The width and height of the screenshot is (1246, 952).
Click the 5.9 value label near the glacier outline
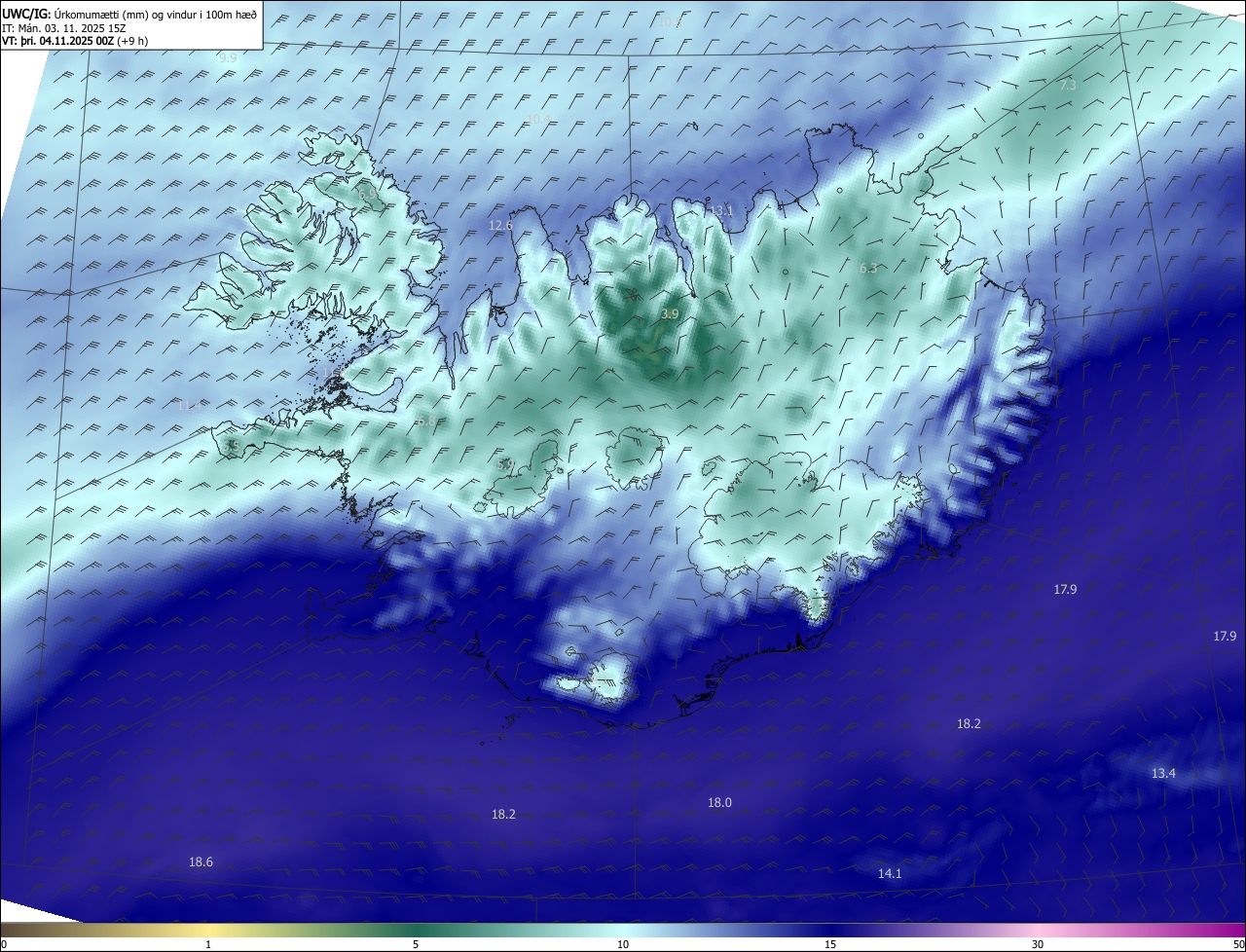coord(505,465)
